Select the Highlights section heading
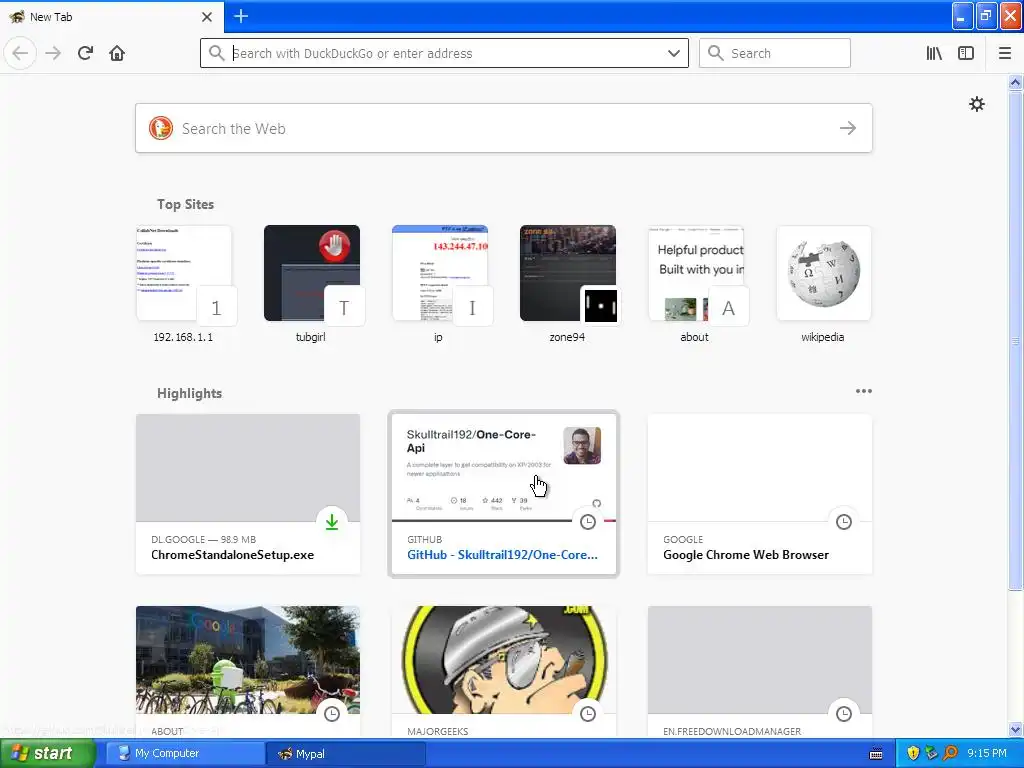This screenshot has height=768, width=1024. click(x=189, y=393)
